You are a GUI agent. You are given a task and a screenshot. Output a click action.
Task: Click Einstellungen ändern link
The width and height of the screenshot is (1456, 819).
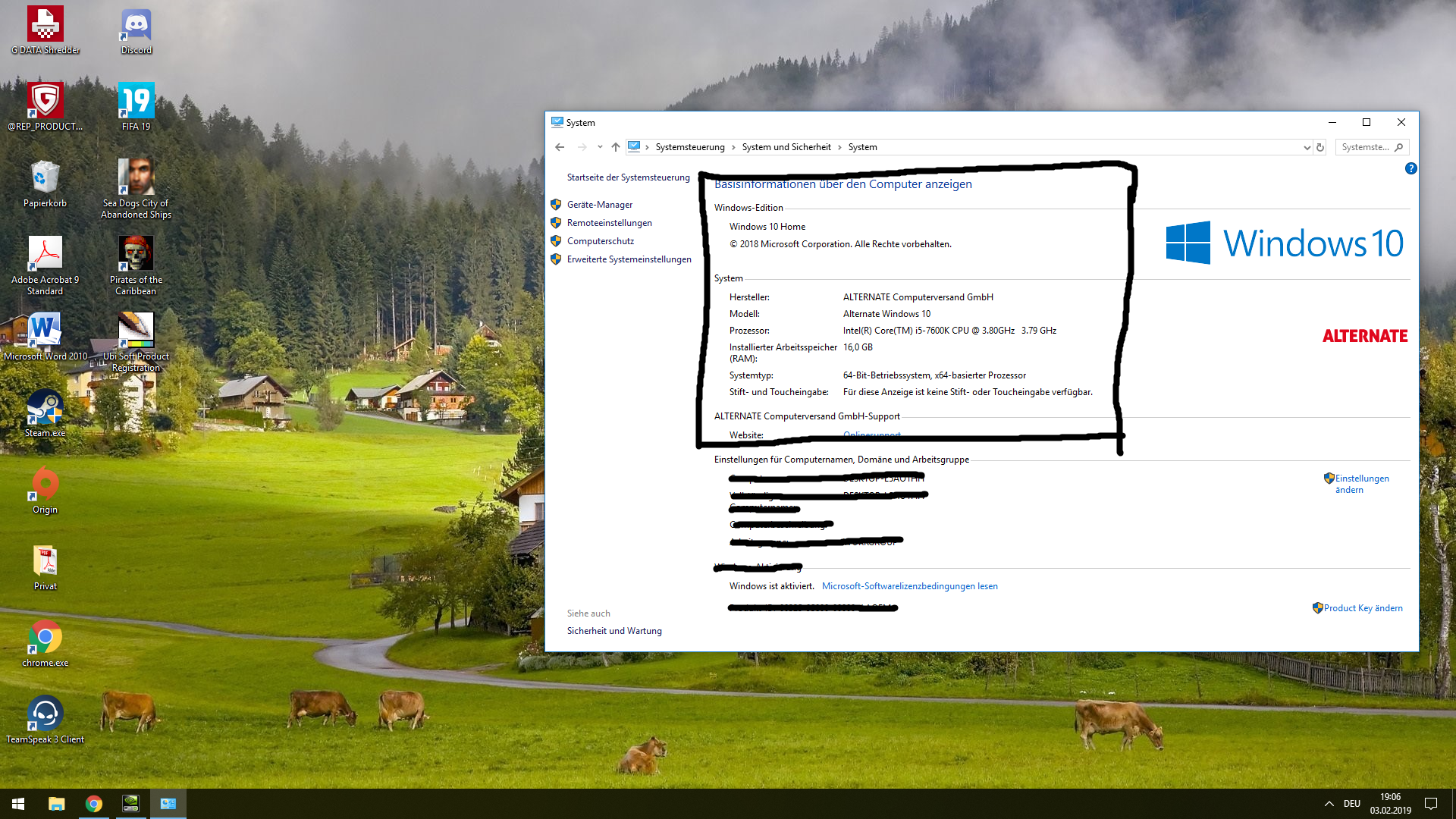tap(1361, 484)
